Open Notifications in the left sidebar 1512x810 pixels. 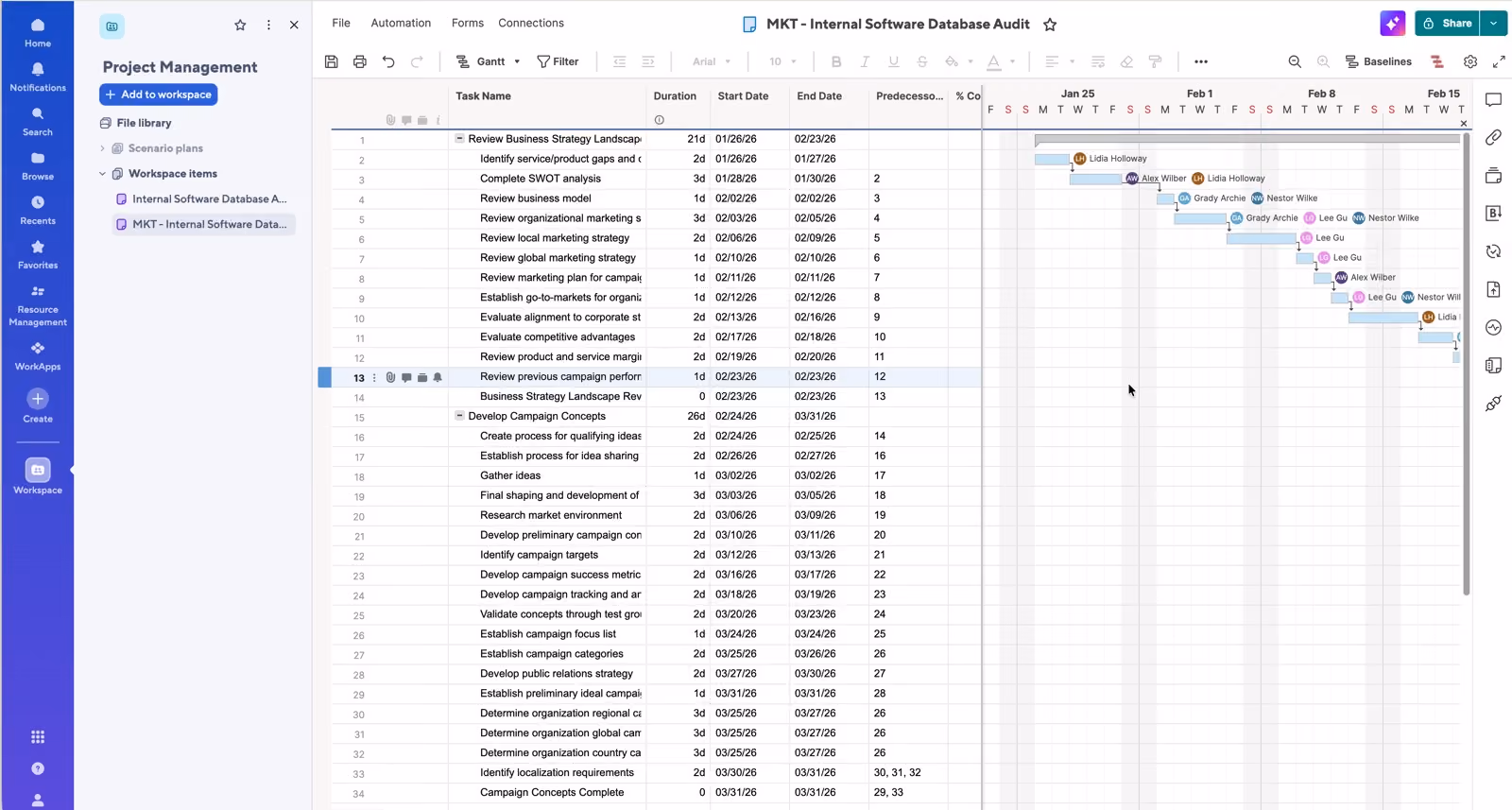(x=38, y=77)
